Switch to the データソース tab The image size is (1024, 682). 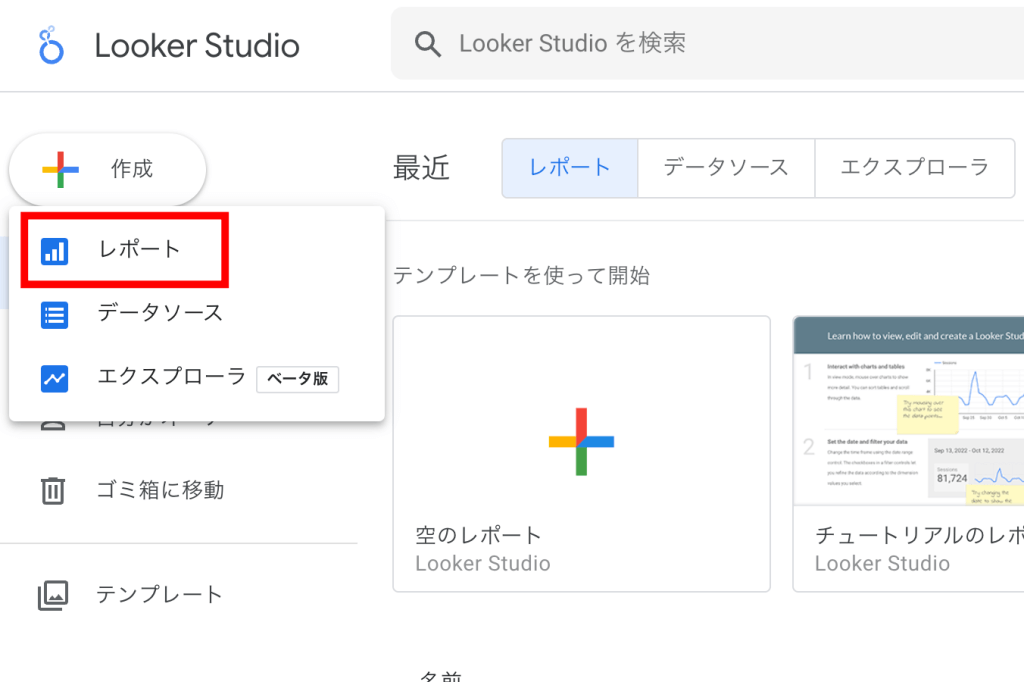click(x=726, y=168)
